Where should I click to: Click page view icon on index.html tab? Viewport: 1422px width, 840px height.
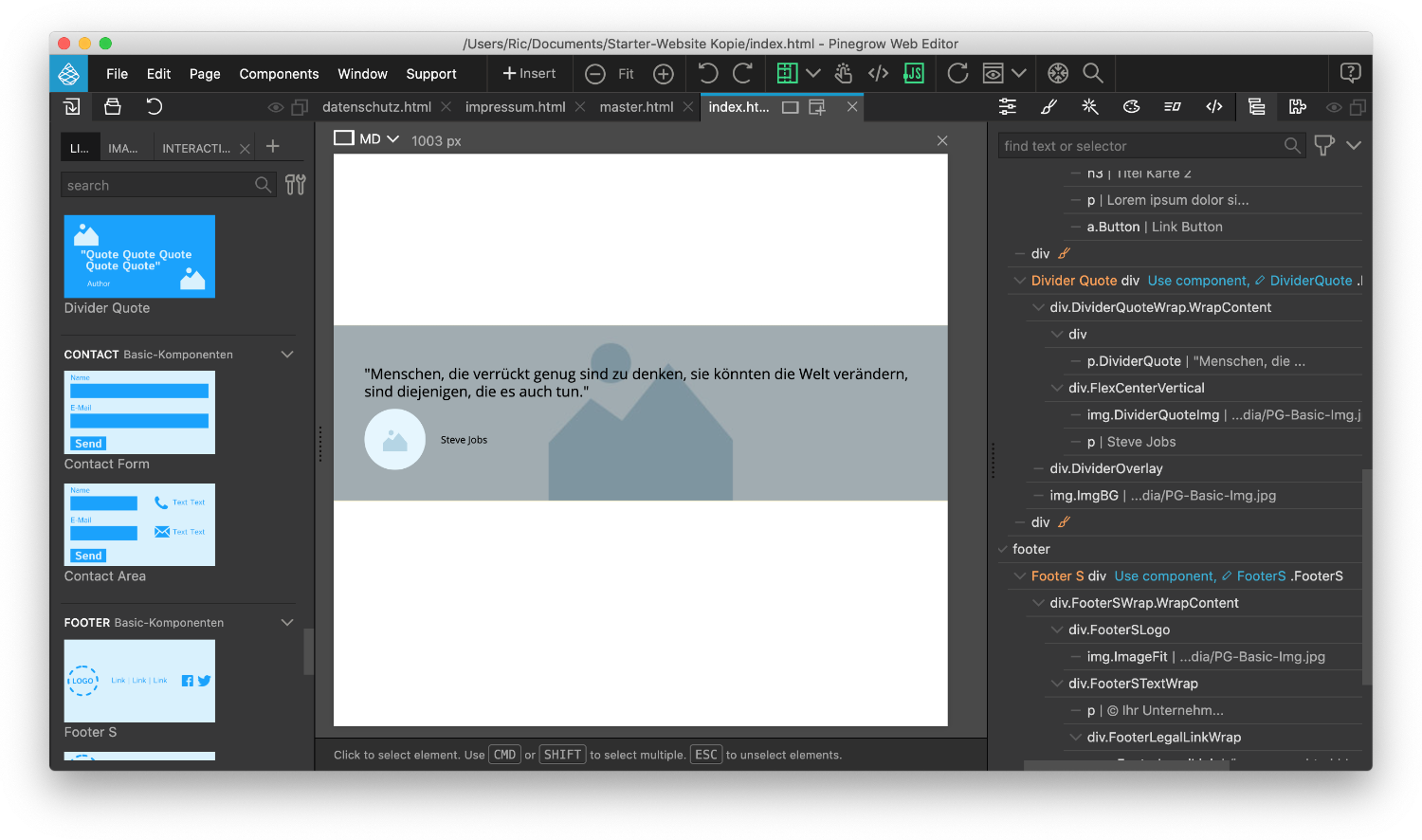coord(791,107)
